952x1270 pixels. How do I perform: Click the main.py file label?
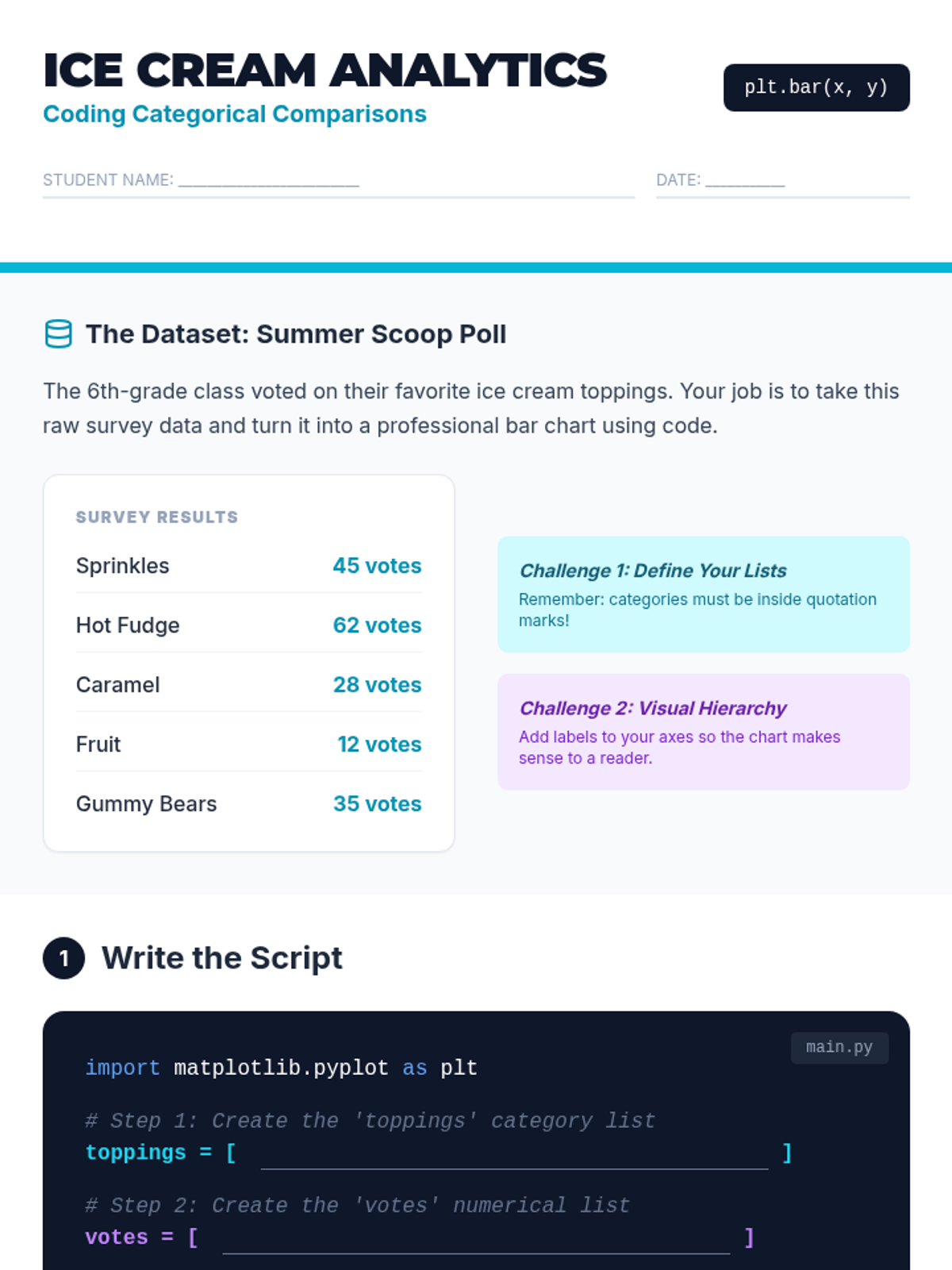(x=839, y=1048)
